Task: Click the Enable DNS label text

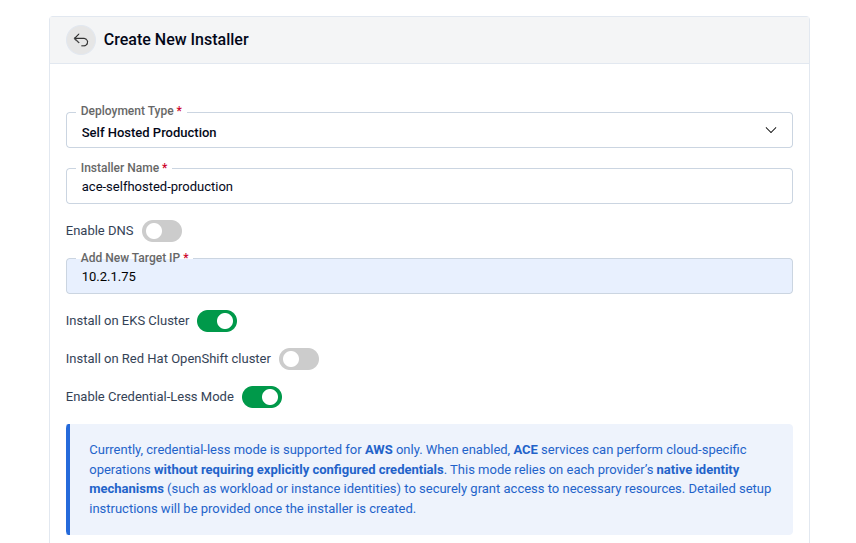Action: point(100,231)
